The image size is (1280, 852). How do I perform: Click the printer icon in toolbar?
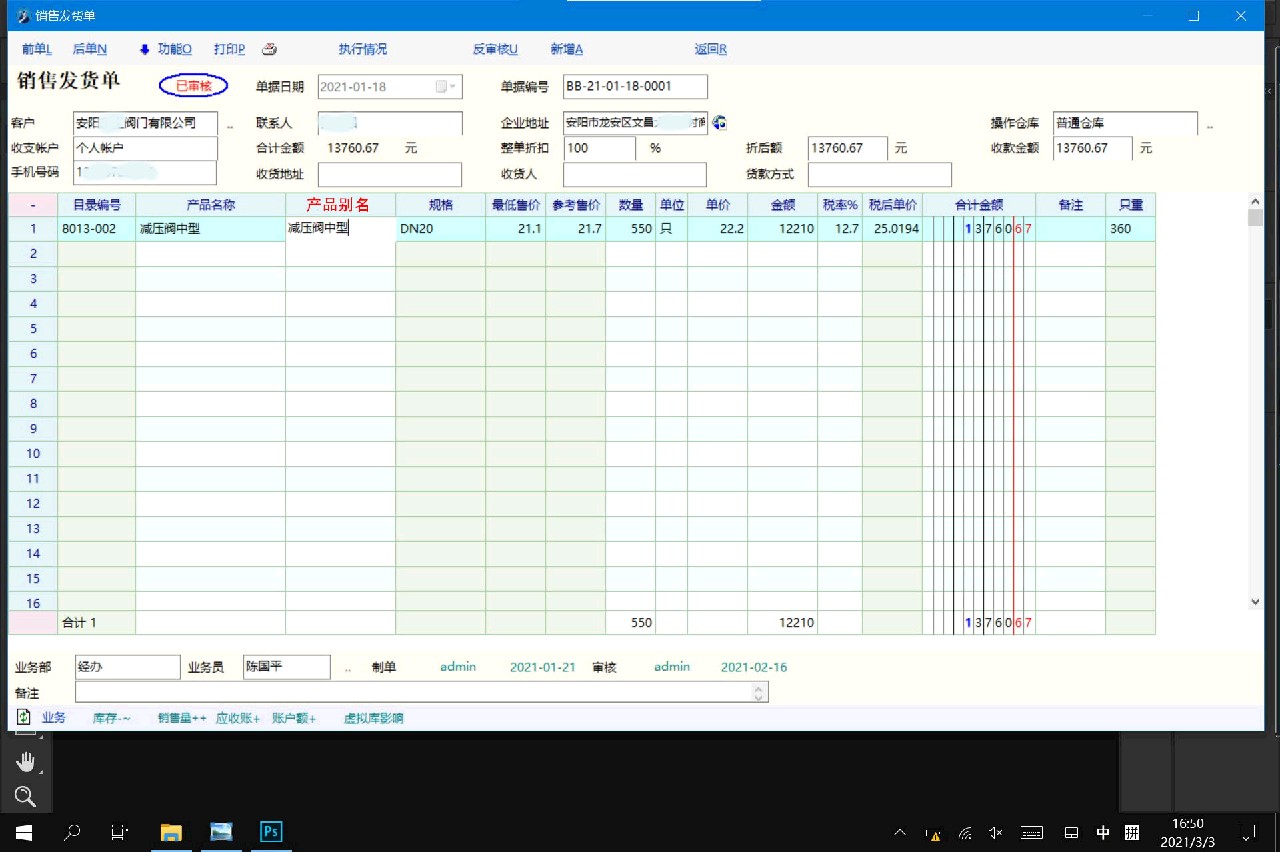click(x=269, y=49)
